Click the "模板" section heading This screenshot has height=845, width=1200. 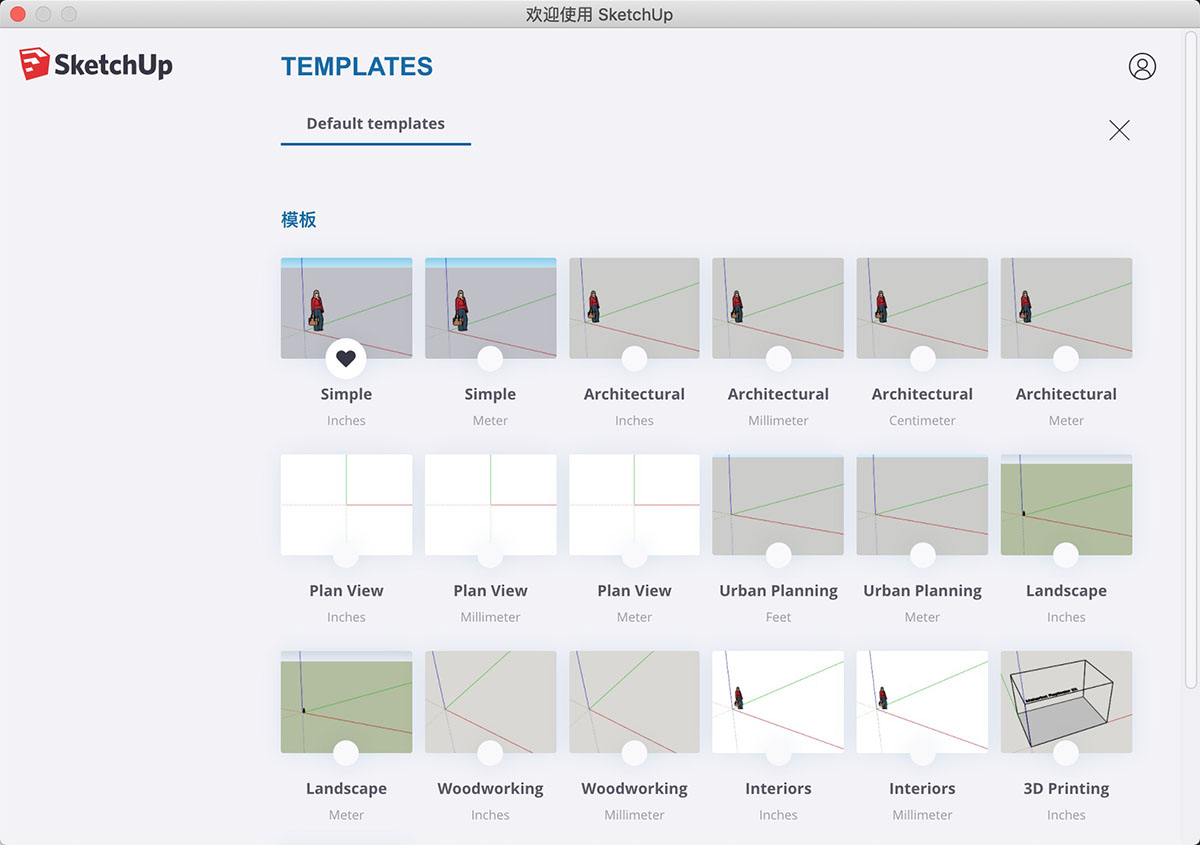tap(299, 220)
